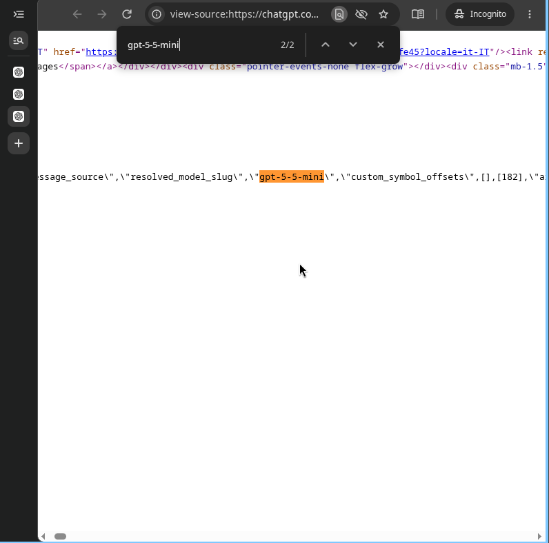The width and height of the screenshot is (549, 543).
Task: Close the find bar
Action: click(x=381, y=45)
